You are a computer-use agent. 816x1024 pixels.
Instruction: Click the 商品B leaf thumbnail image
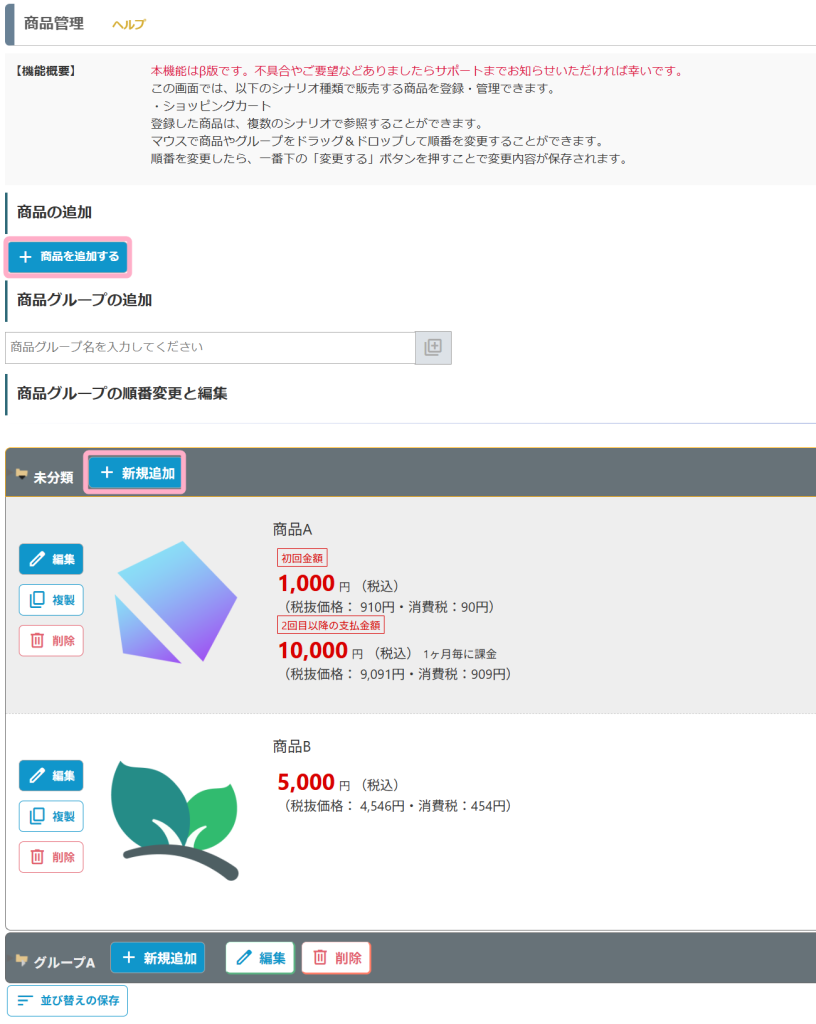[x=174, y=820]
